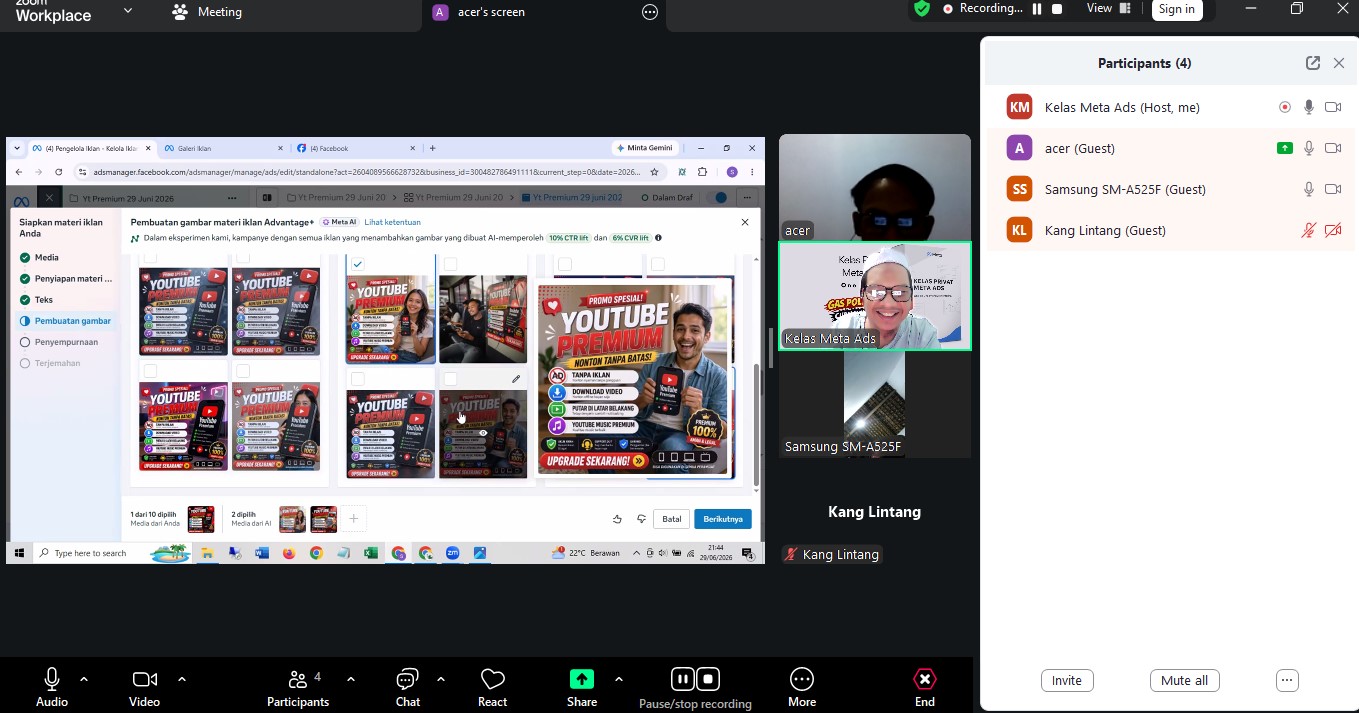1359x713 pixels.
Task: Switch to the Meeting tab
Action: coord(207,12)
